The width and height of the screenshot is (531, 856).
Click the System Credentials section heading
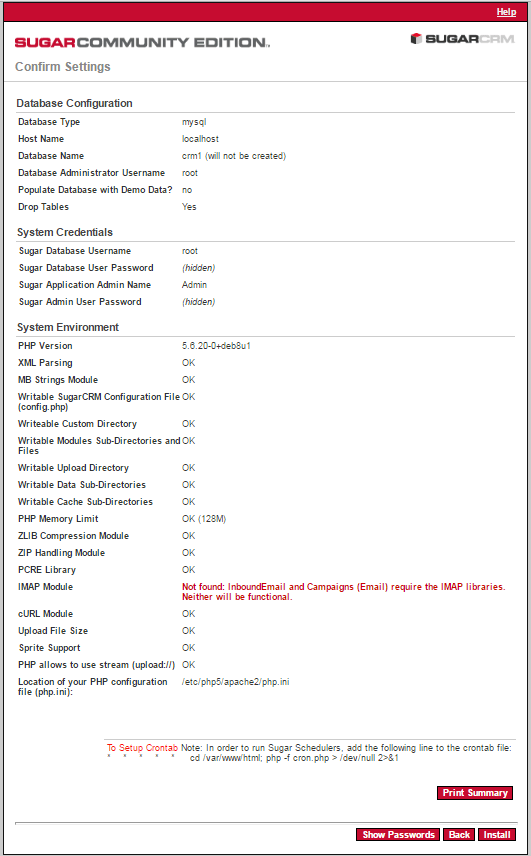65,232
